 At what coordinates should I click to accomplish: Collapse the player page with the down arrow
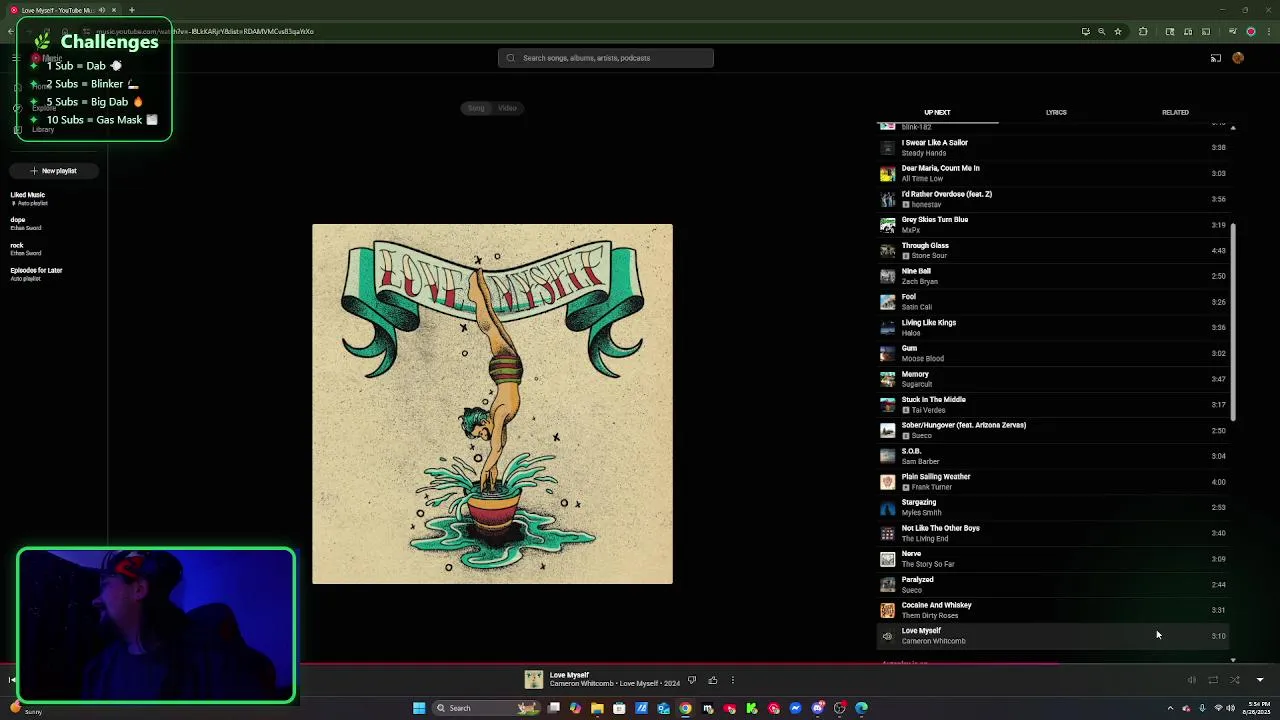click(1259, 680)
